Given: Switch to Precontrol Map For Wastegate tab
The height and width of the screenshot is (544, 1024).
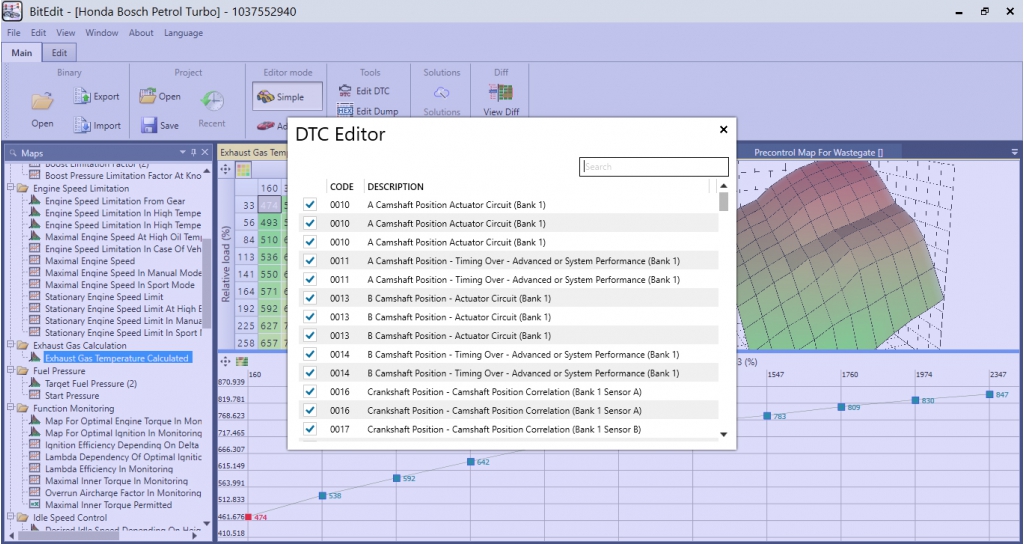Looking at the screenshot, I should tap(818, 152).
